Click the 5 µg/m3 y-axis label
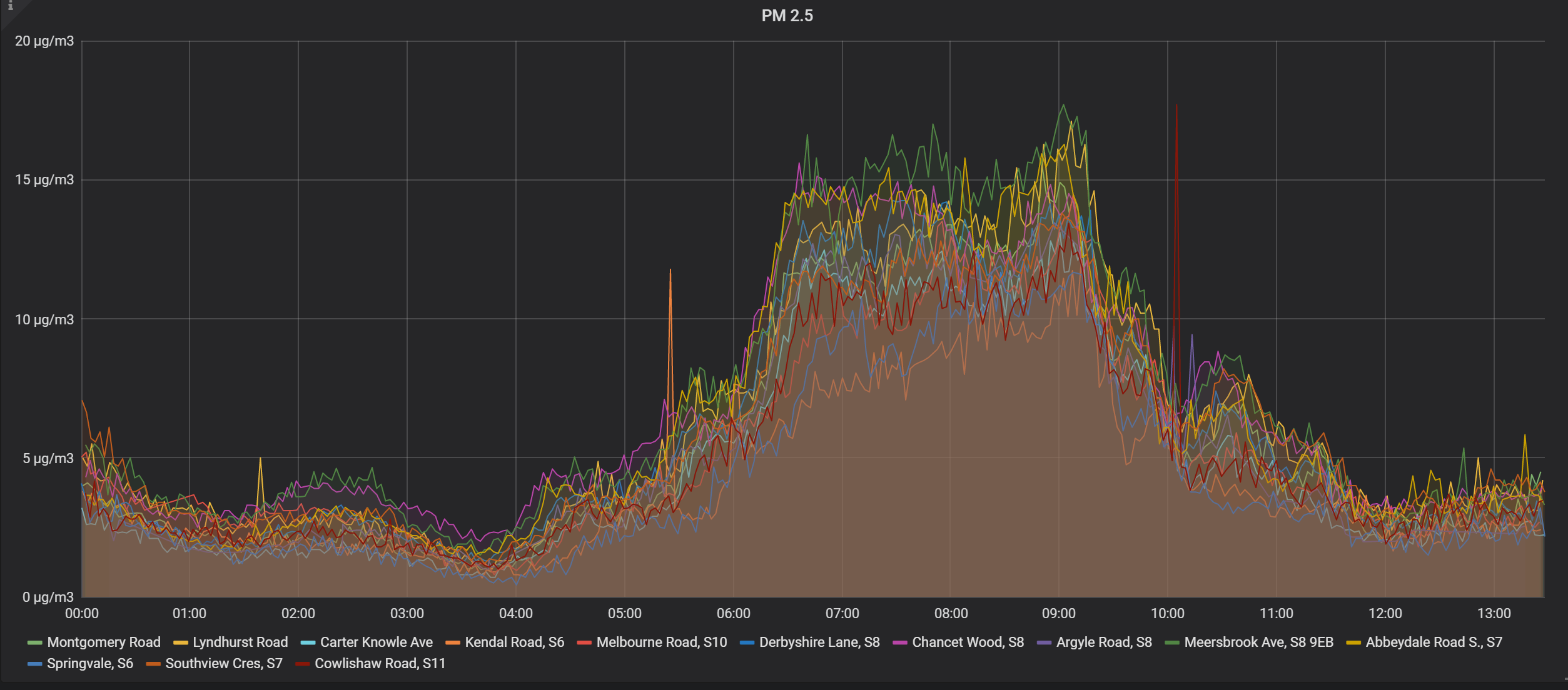1568x690 pixels. (48, 458)
